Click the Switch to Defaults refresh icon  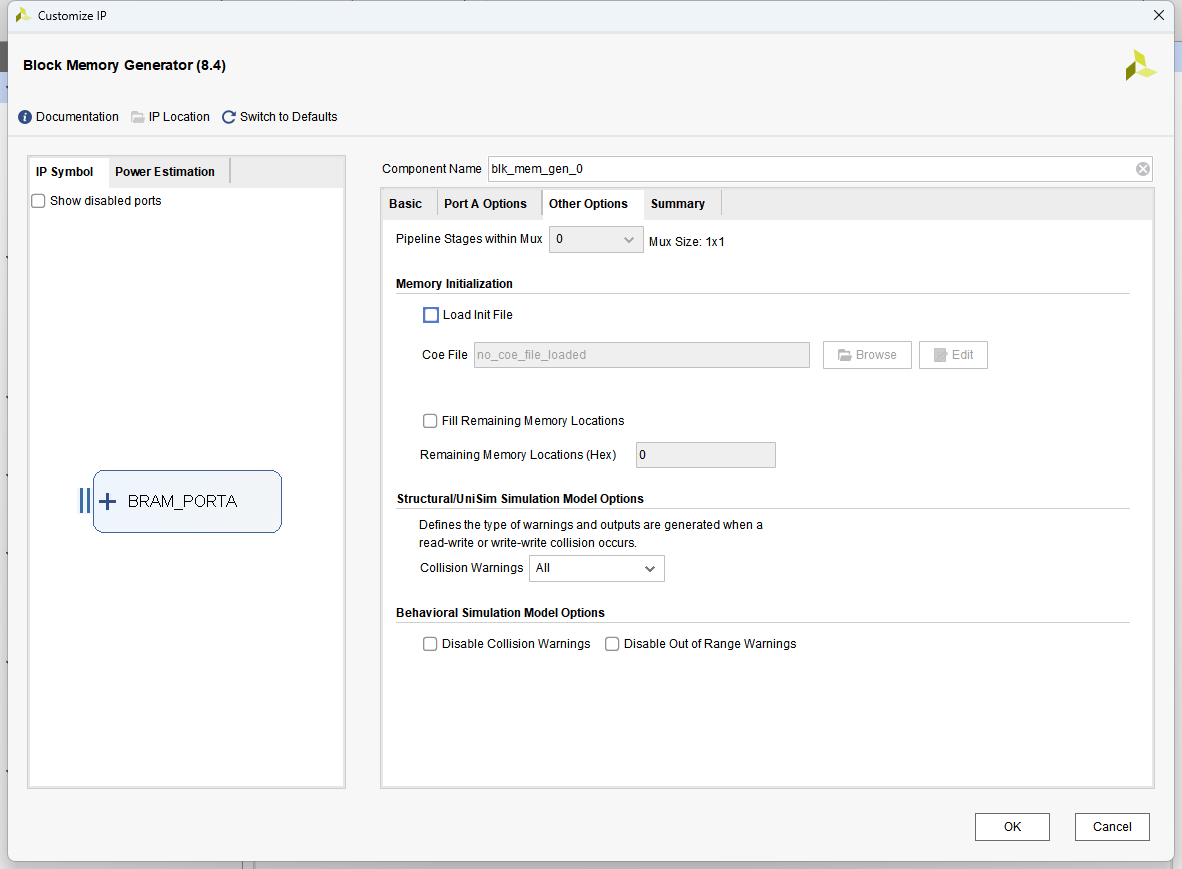click(x=229, y=117)
